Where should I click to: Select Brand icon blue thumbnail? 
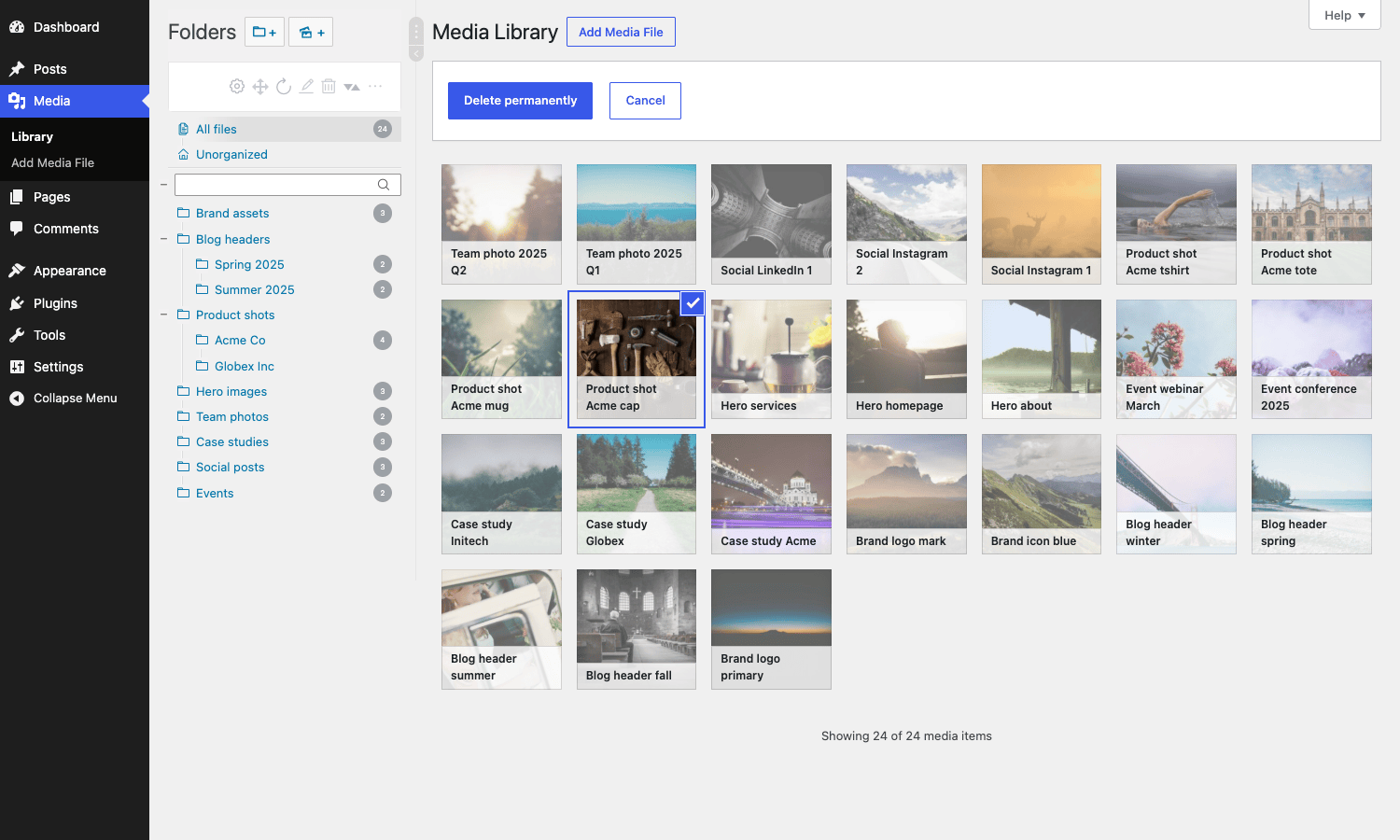click(x=1042, y=494)
